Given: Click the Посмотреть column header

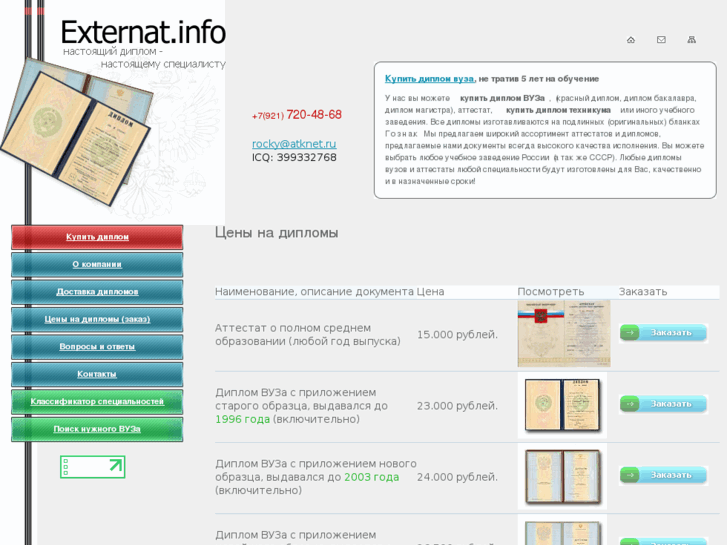Looking at the screenshot, I should point(551,292).
